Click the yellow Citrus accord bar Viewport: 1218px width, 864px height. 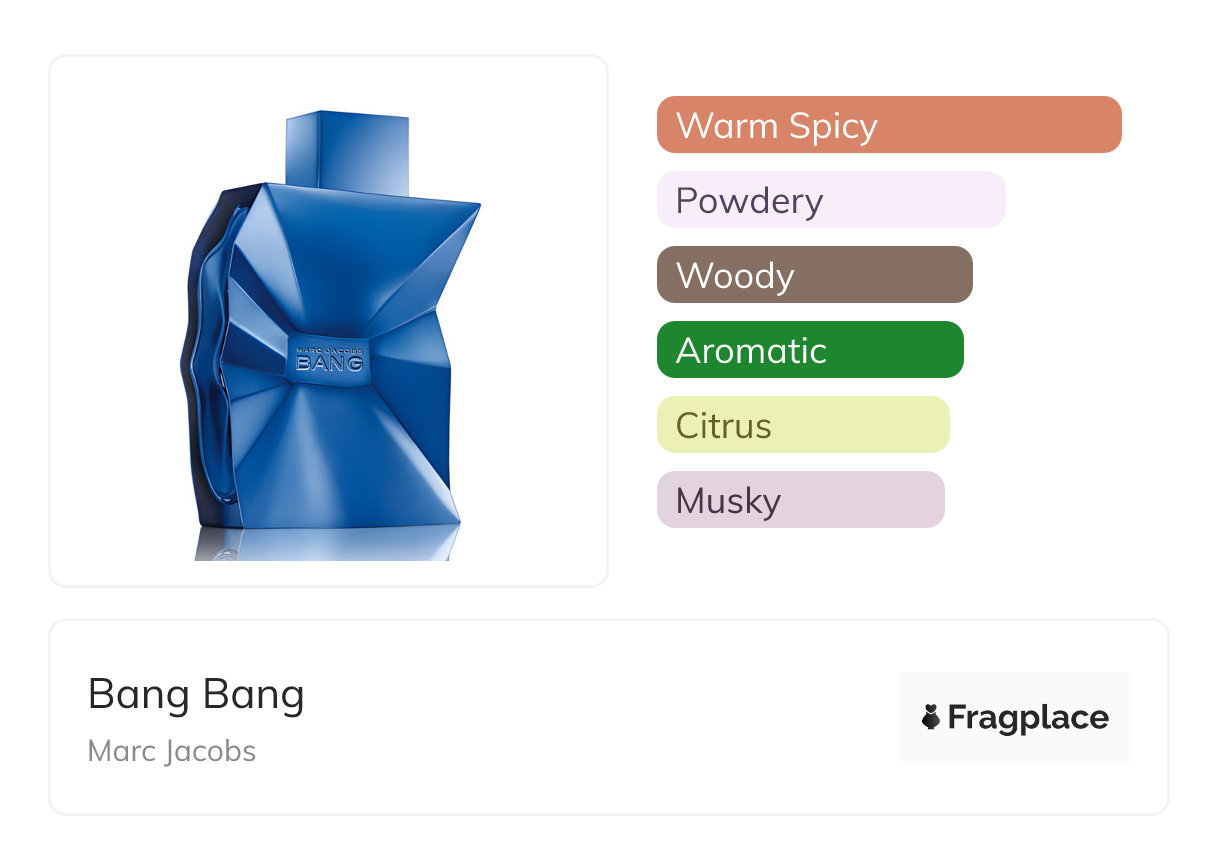pos(802,425)
